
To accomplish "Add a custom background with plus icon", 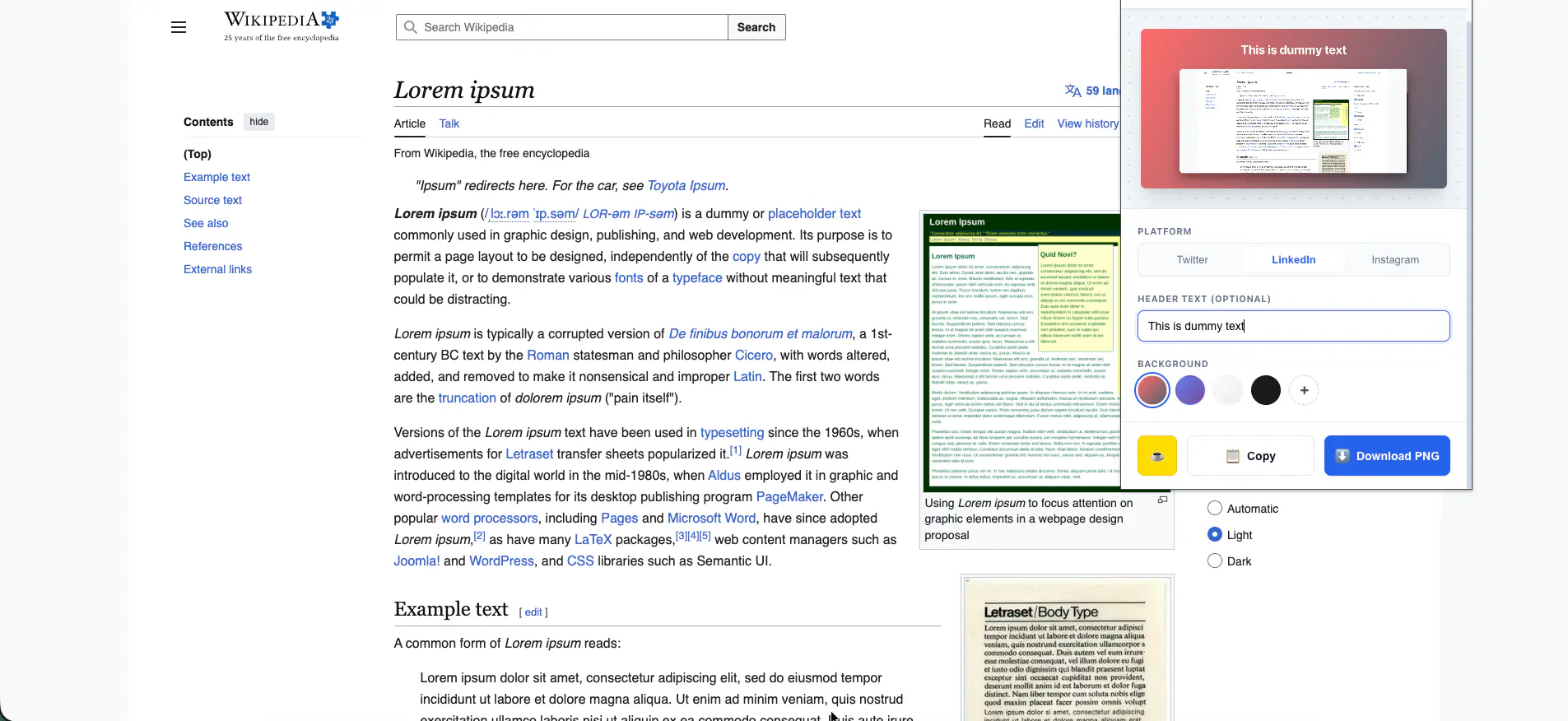I will [1304, 390].
